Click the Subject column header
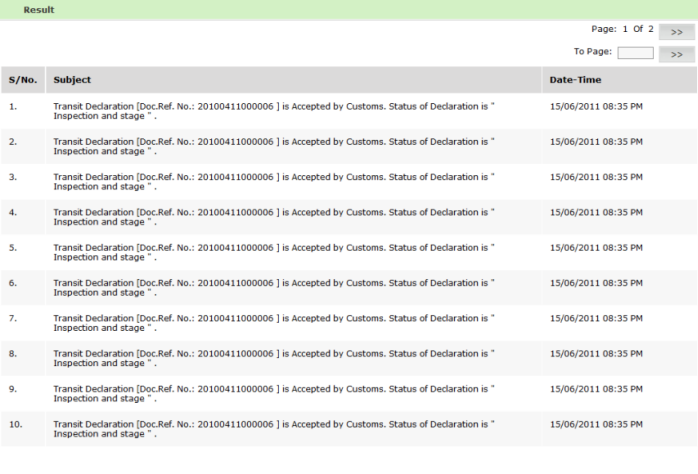This screenshot has width=698, height=474. tap(72, 79)
